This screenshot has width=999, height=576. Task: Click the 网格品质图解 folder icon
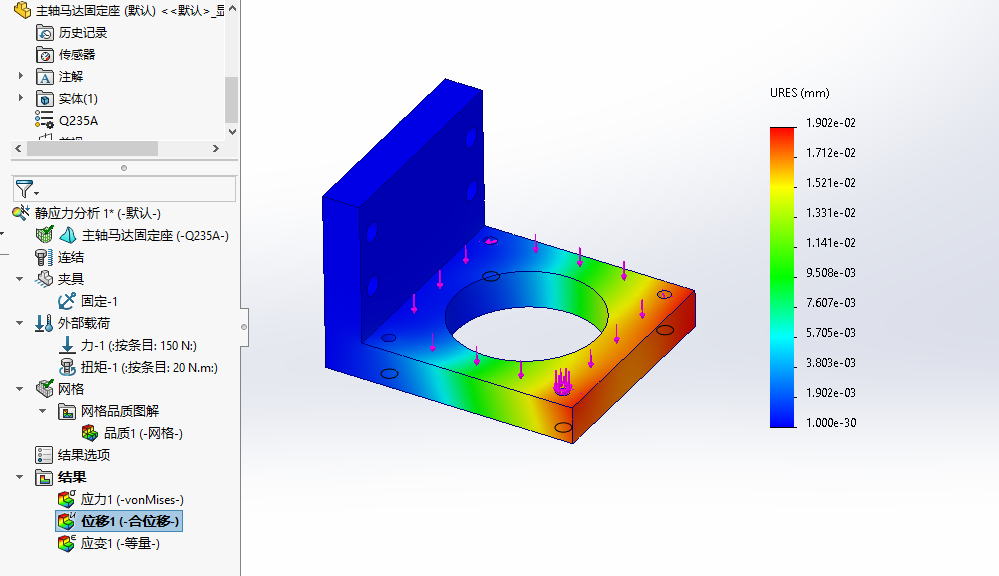tap(67, 411)
